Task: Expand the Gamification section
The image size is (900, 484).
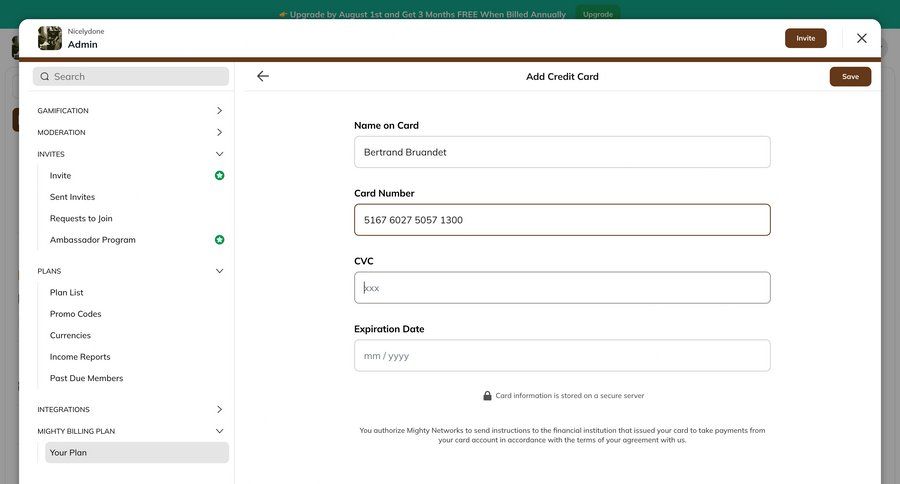Action: pos(131,110)
